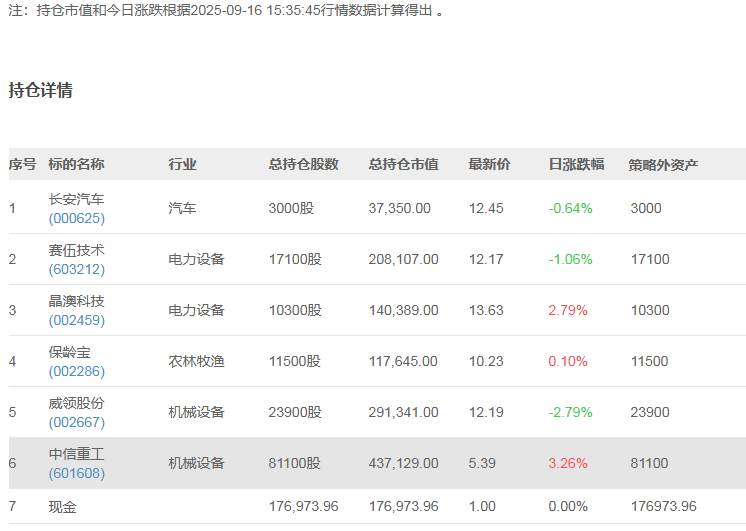
Task: Click the 序号 column header
Action: point(22,164)
